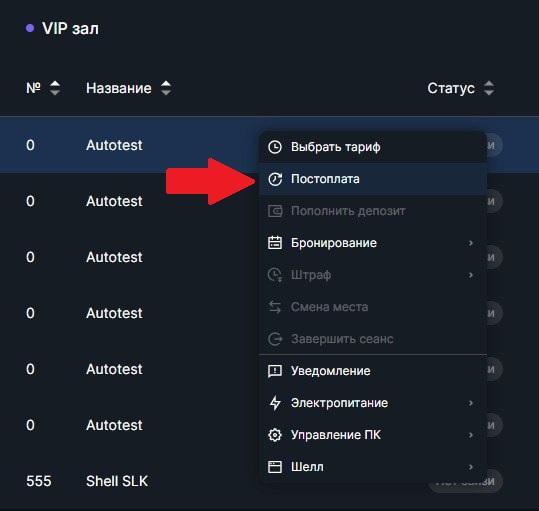Click the wallet icon beside Пополнить депозит

(x=275, y=211)
